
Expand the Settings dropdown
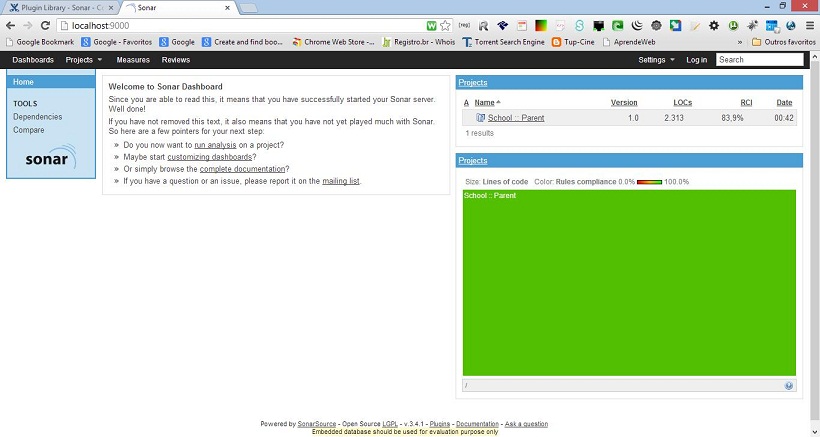point(656,60)
